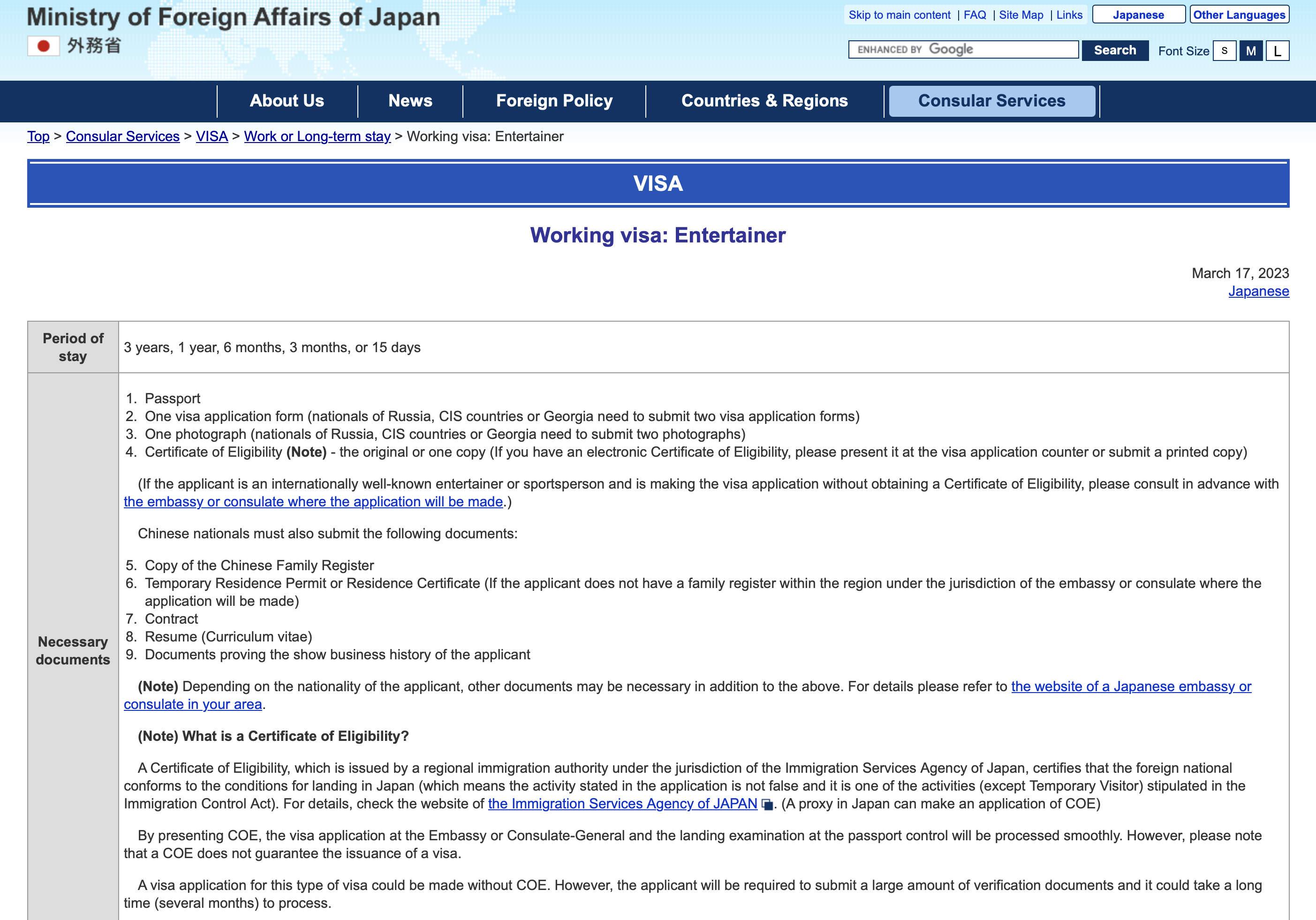
Task: Open Work or Long-term stay breadcrumb
Action: click(x=317, y=136)
